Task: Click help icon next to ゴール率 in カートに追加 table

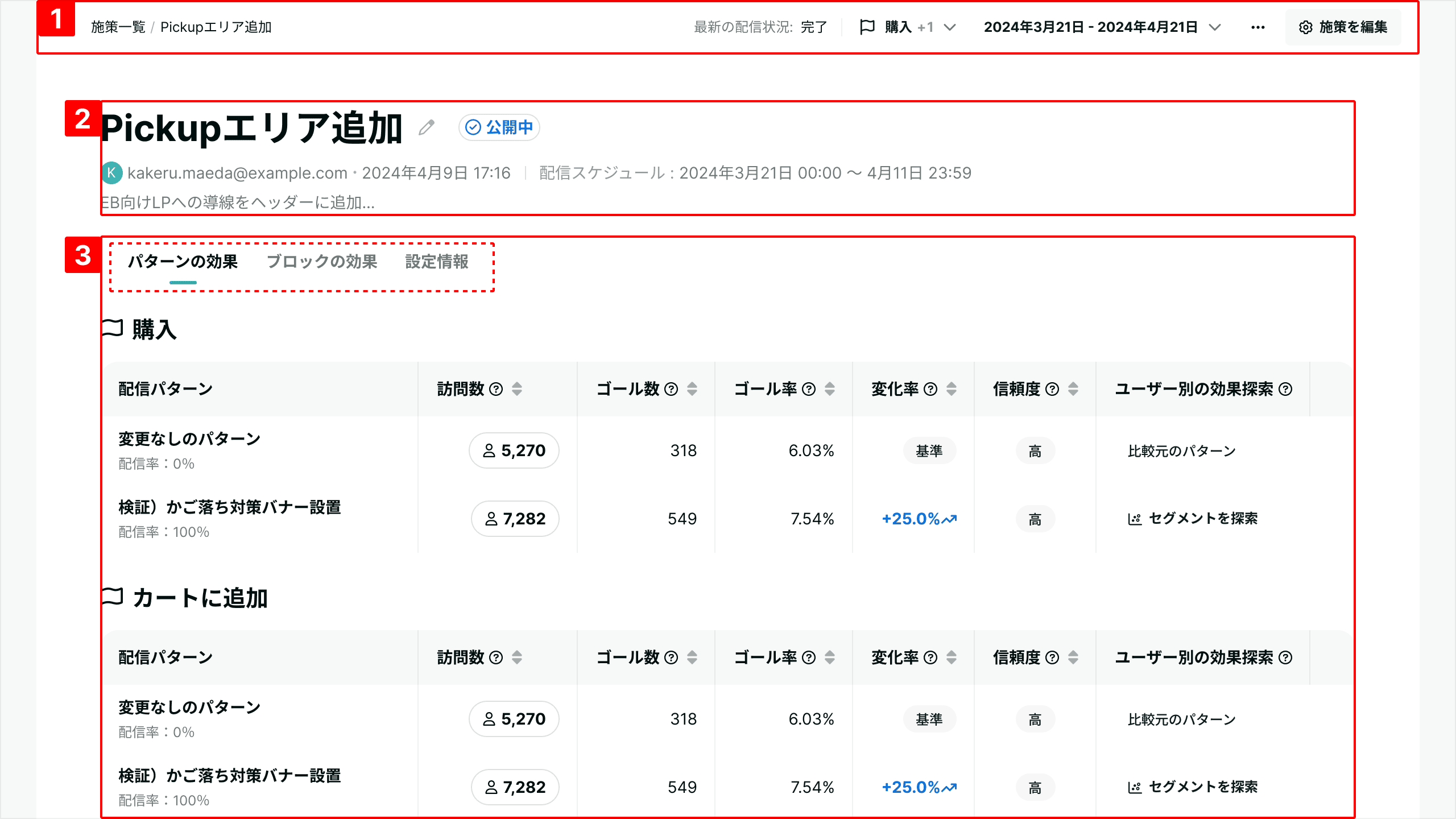Action: click(x=809, y=657)
